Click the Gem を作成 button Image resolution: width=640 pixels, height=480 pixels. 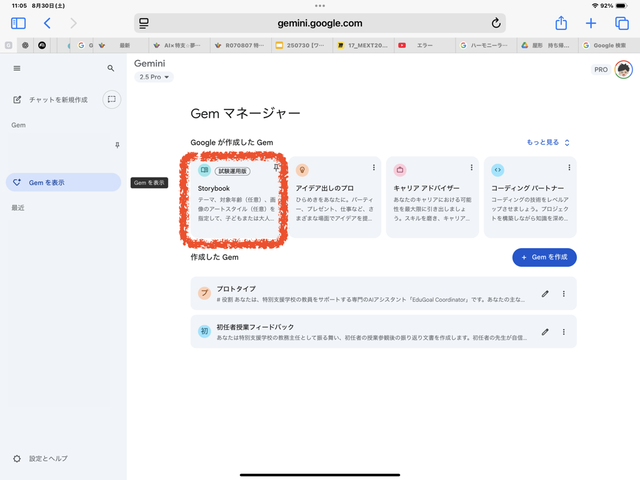click(x=544, y=257)
